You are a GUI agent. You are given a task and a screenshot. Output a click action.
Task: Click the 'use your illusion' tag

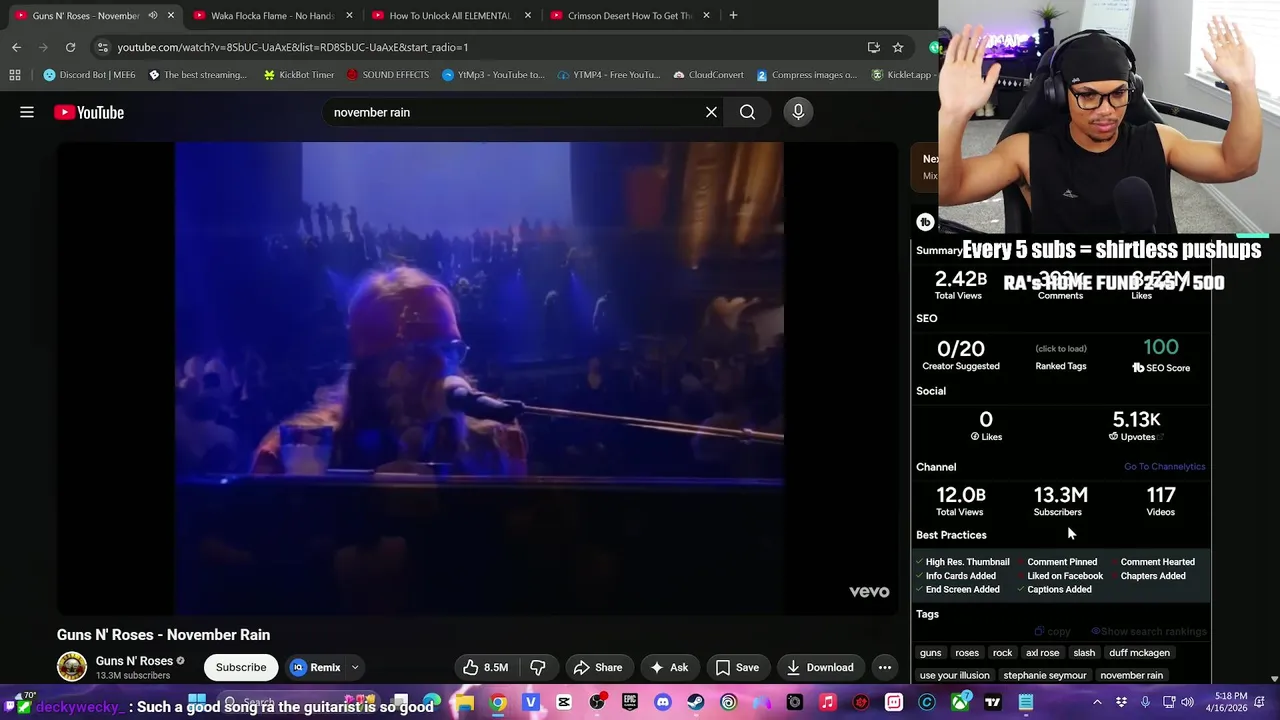pos(954,675)
